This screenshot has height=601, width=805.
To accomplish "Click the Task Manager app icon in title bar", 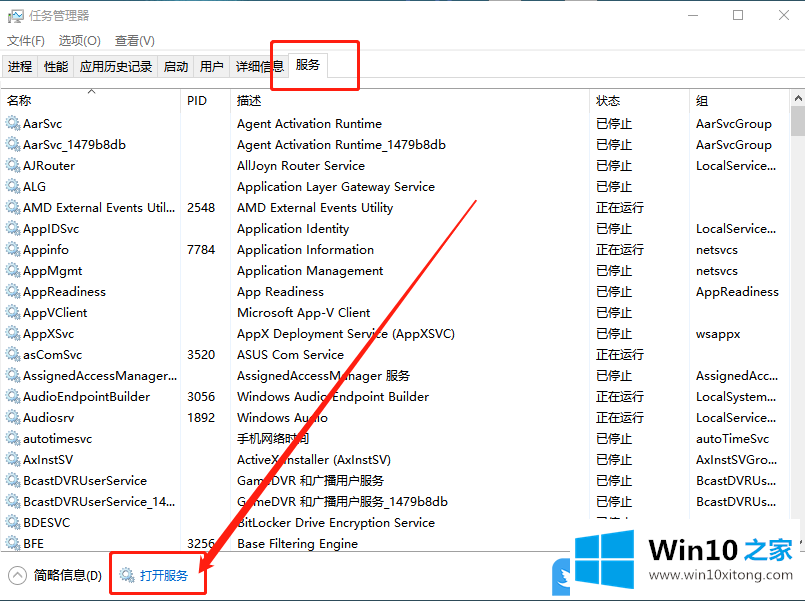I will click(x=15, y=15).
